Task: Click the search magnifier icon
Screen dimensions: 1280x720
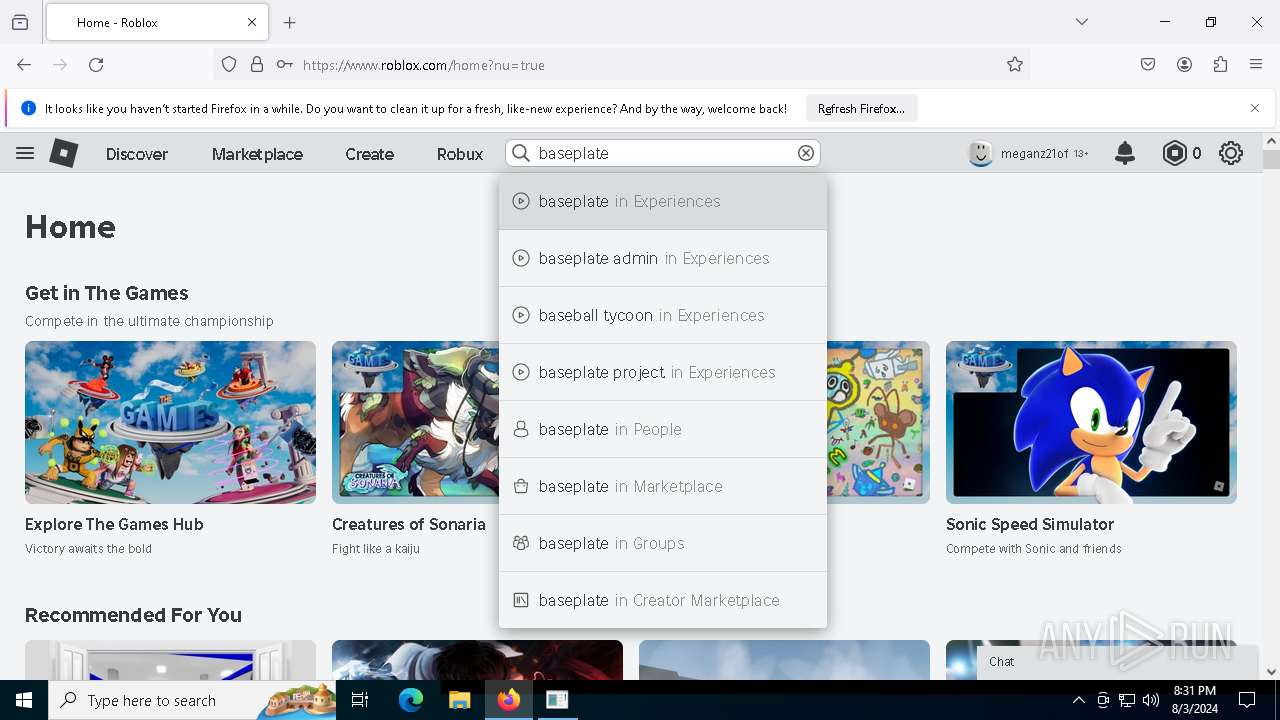Action: coord(521,153)
